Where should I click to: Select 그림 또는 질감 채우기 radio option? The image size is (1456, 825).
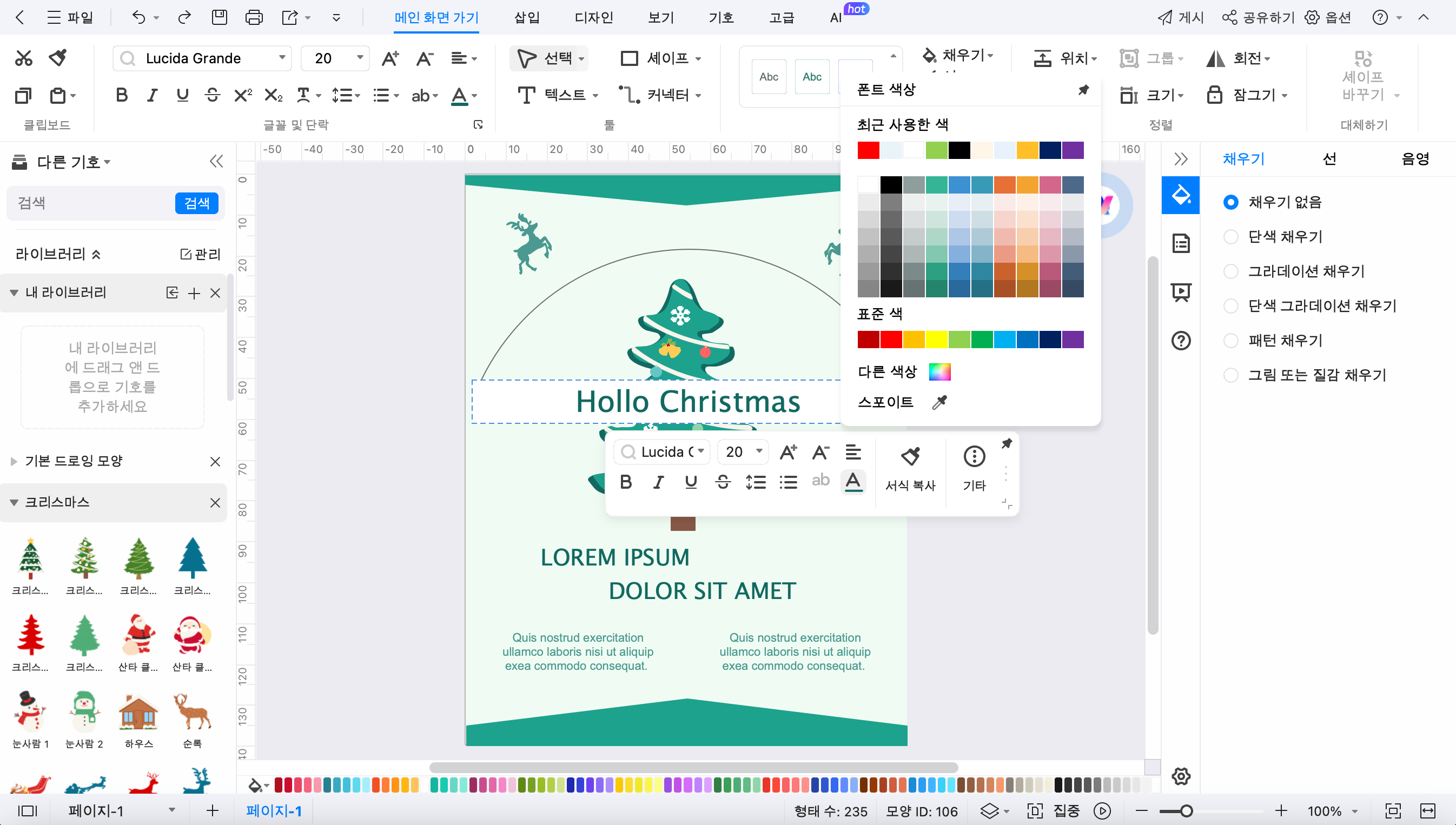(x=1230, y=375)
